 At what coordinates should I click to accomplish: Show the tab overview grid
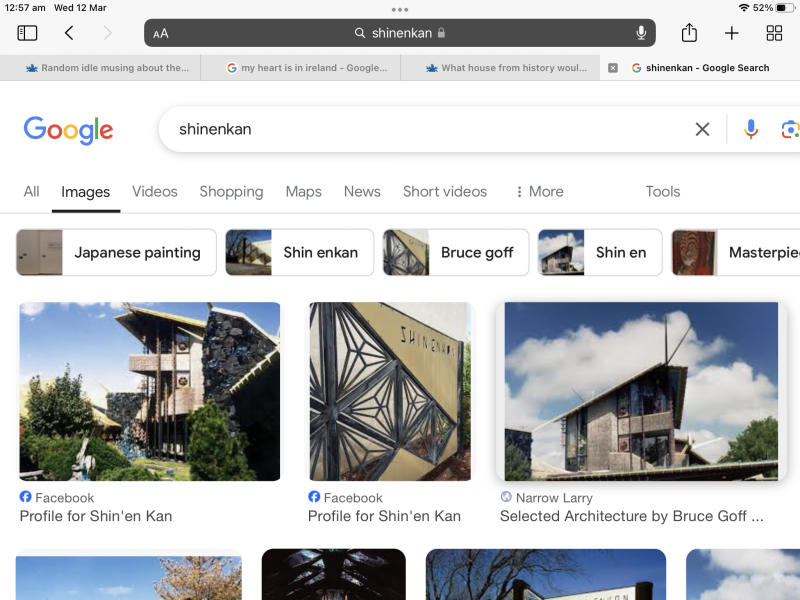coord(774,33)
